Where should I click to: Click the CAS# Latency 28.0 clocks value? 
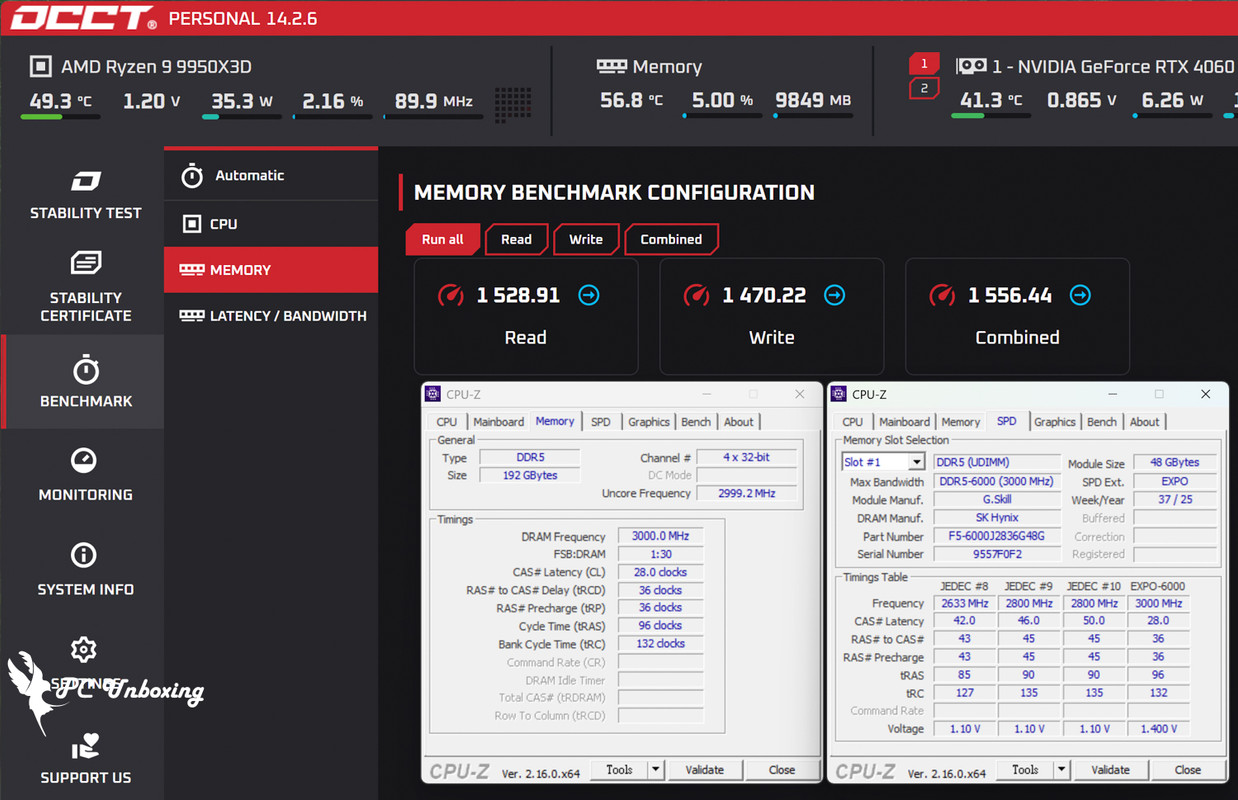pos(661,572)
